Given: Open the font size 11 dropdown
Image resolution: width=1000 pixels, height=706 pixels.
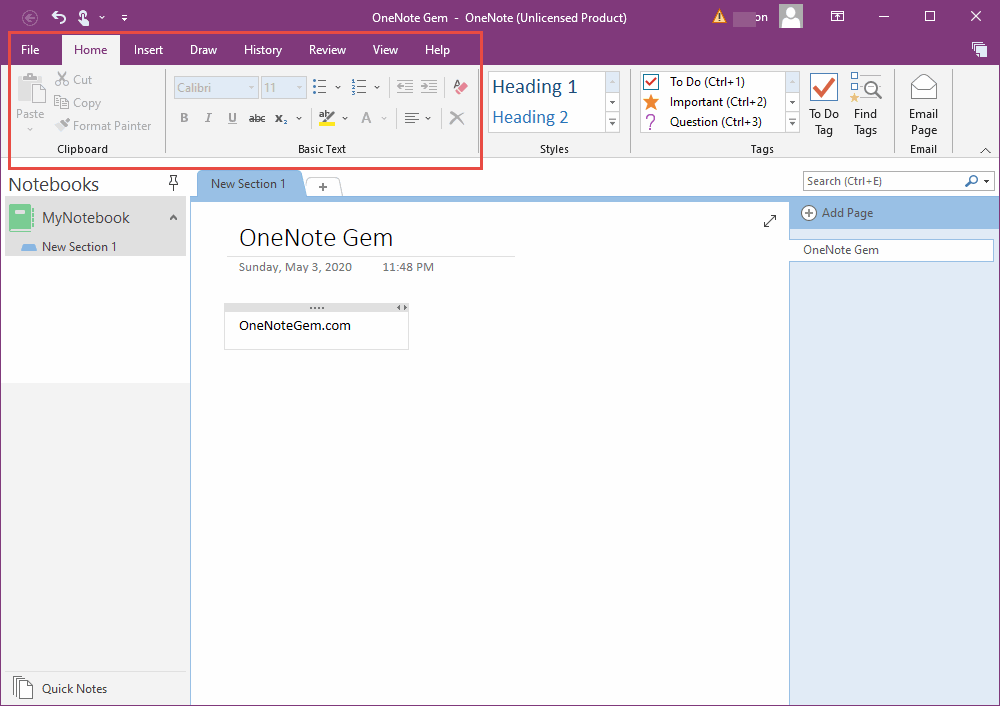Looking at the screenshot, I should [298, 87].
